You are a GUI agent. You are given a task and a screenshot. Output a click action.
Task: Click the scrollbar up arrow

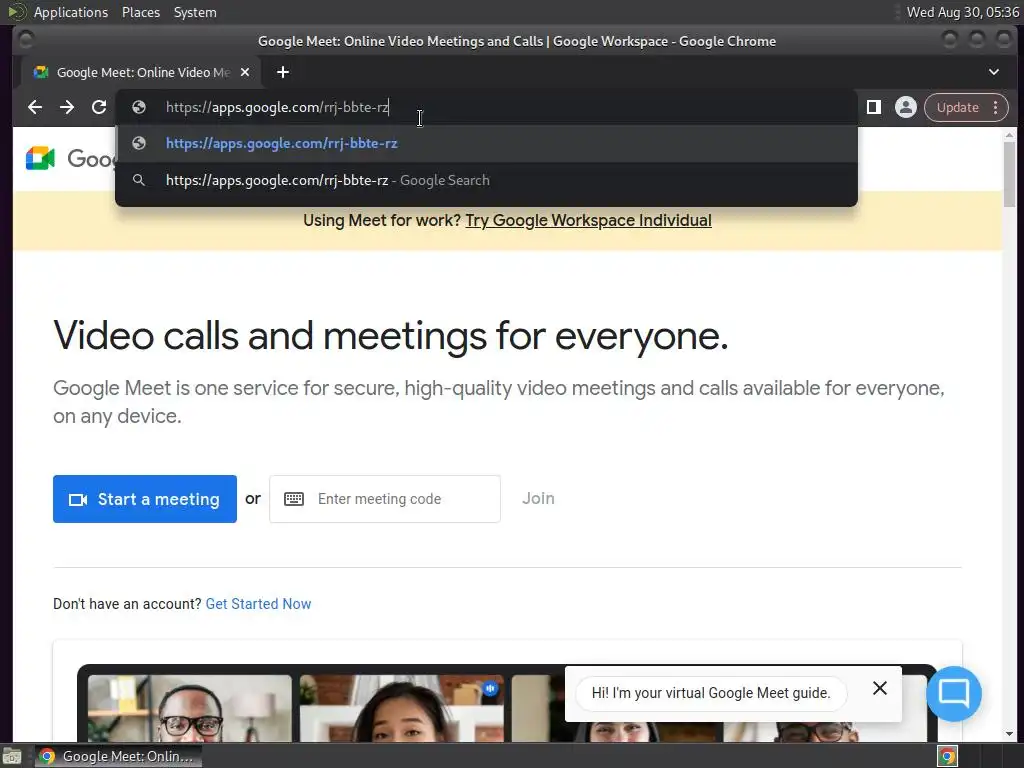tap(1009, 135)
